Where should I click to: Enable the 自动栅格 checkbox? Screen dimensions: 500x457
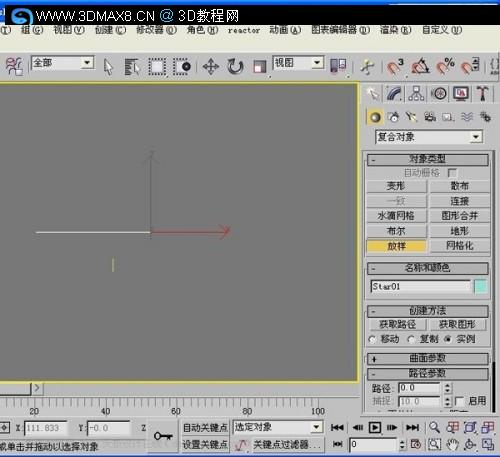tap(452, 173)
